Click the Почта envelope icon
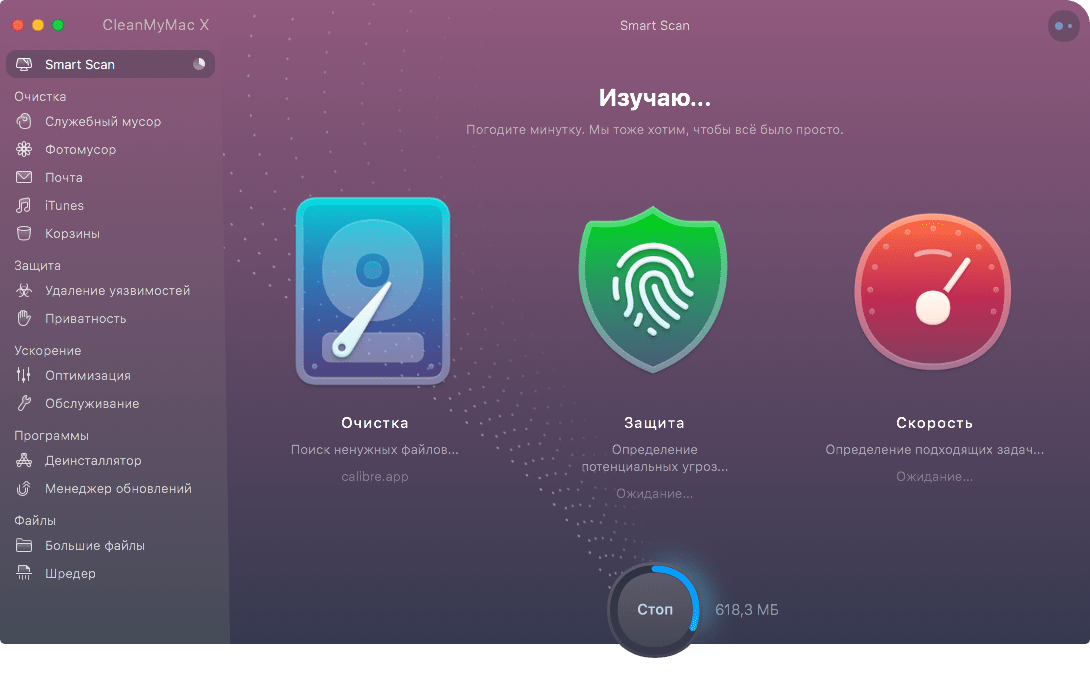The width and height of the screenshot is (1090, 688). (24, 177)
